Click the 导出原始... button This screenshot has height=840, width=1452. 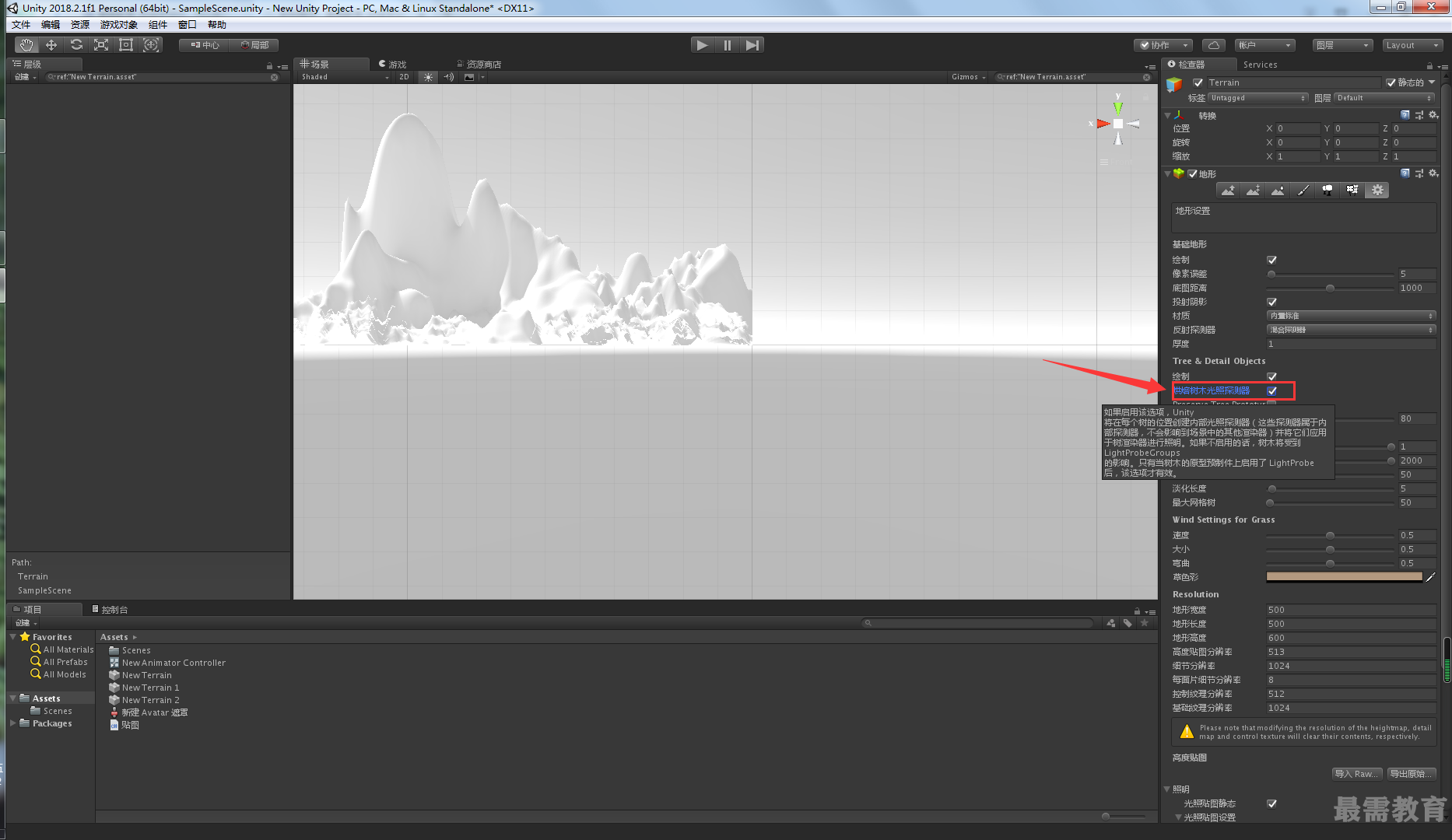click(1412, 774)
